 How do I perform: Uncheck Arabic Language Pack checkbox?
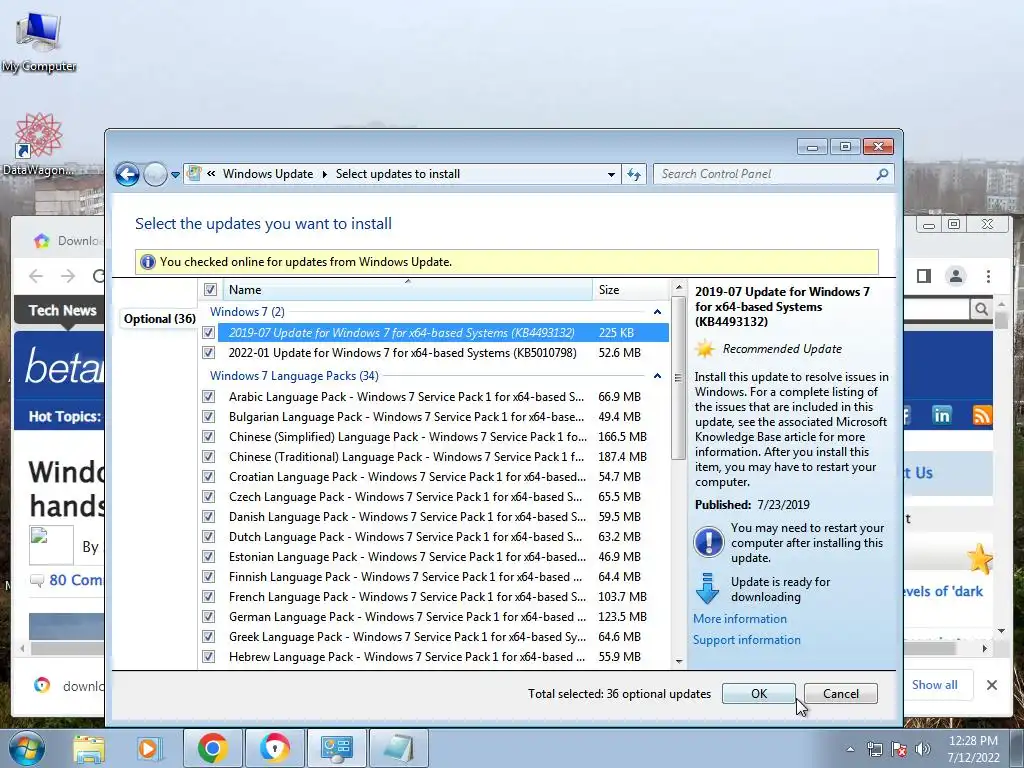208,396
